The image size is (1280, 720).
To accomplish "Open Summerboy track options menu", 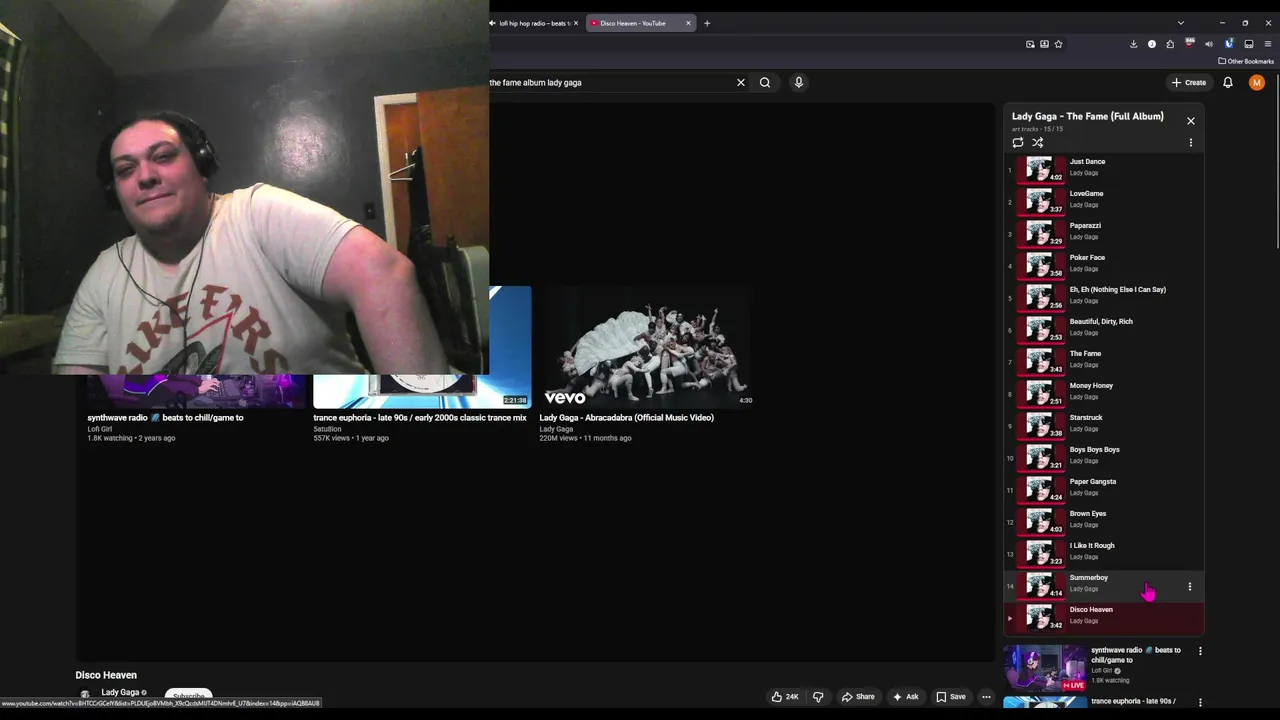I will [1190, 587].
